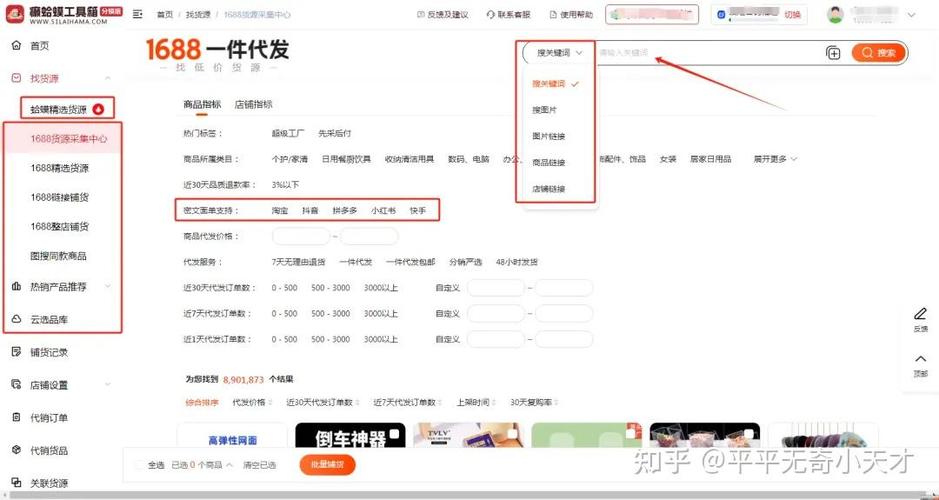
Task: Select 7天无理由退货 service filter
Action: point(298,262)
